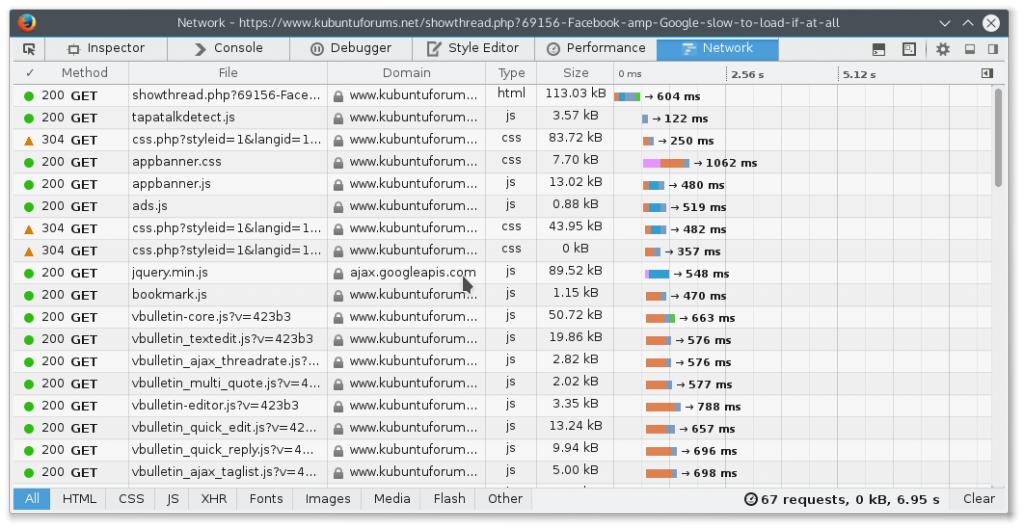
Task: Activate the element picker tool
Action: tap(29, 48)
